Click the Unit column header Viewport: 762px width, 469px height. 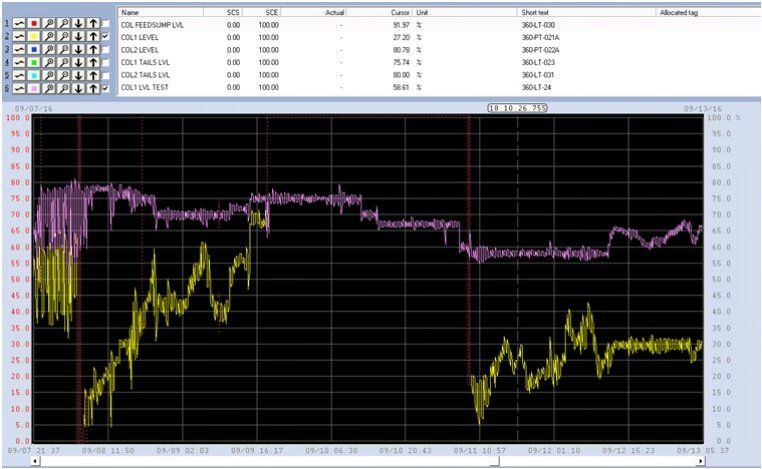pyautogui.click(x=465, y=12)
